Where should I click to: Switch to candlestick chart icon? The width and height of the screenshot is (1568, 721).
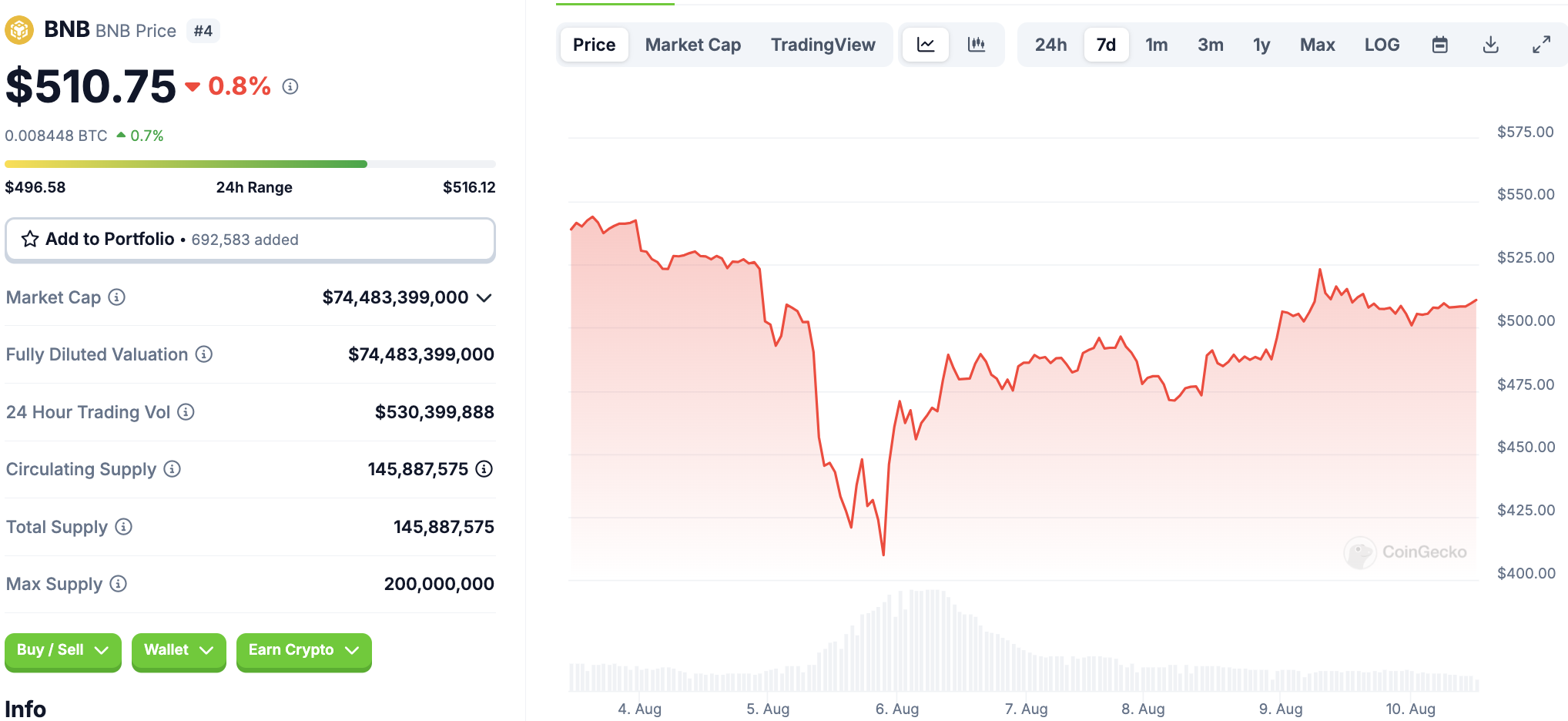tap(977, 45)
